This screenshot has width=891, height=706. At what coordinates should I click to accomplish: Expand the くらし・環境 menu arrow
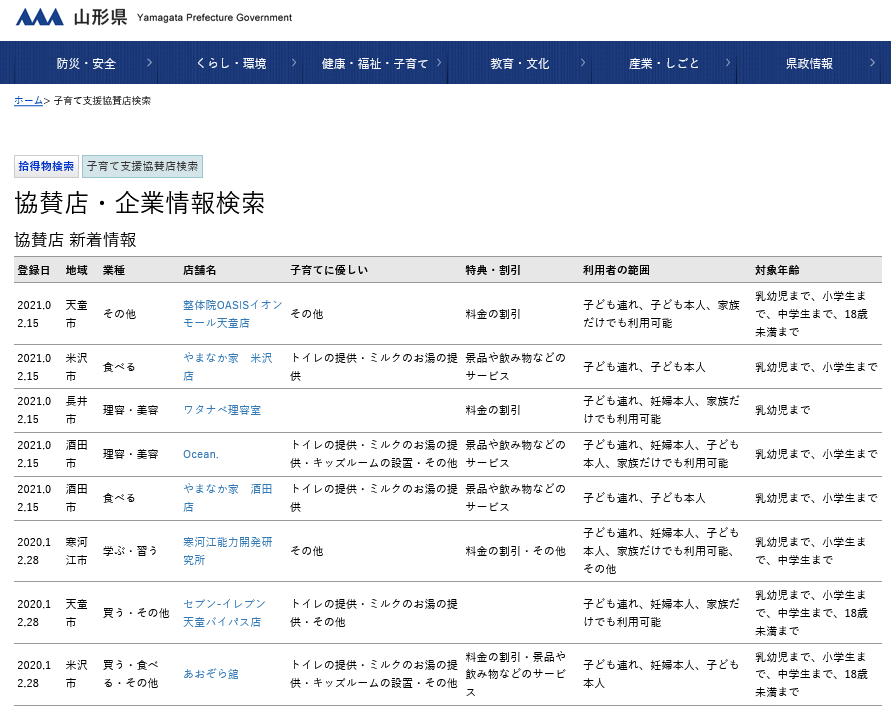(x=293, y=62)
